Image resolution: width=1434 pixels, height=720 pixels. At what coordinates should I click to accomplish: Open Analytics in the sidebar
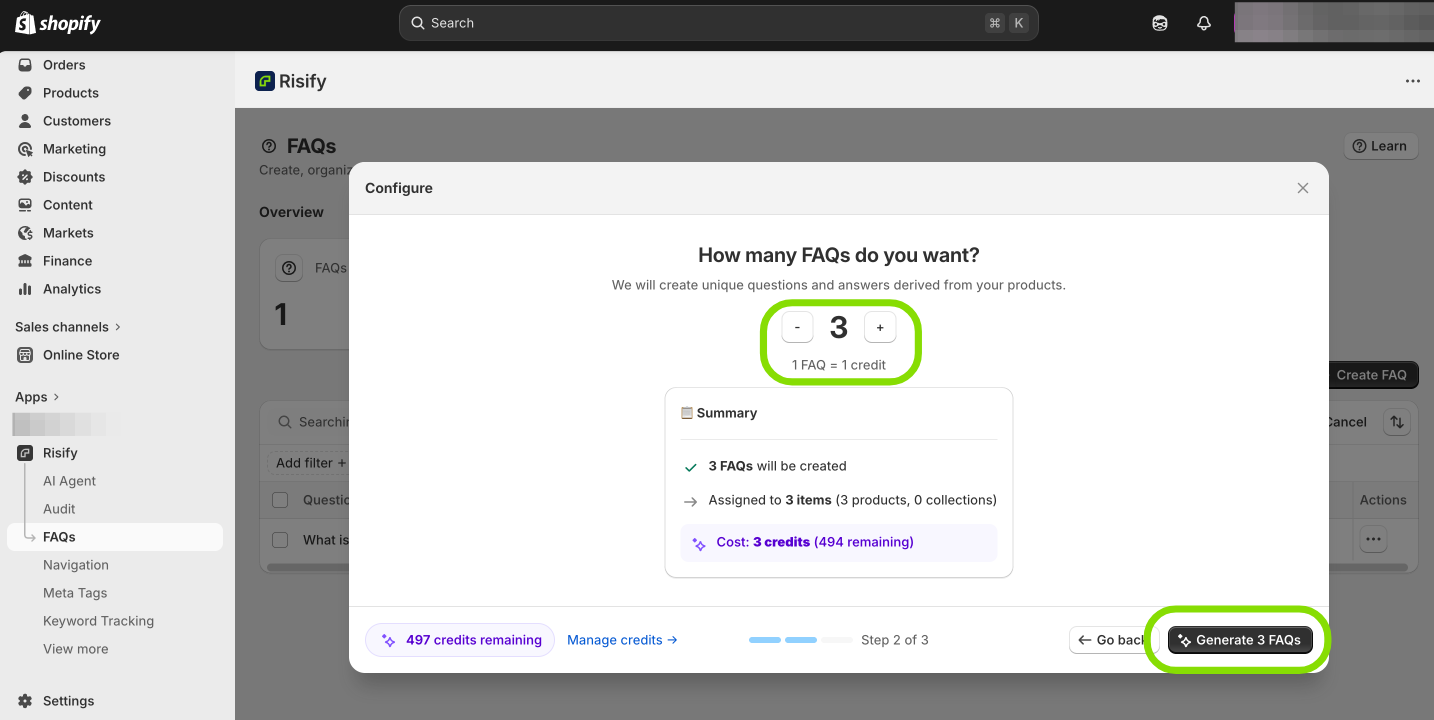[x=71, y=289]
